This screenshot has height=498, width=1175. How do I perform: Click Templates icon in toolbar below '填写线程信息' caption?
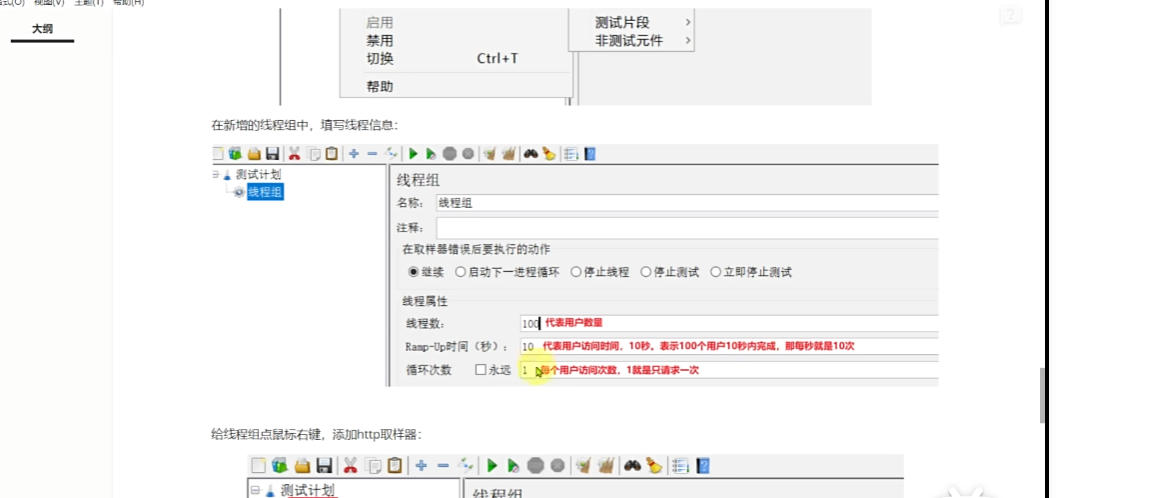235,154
